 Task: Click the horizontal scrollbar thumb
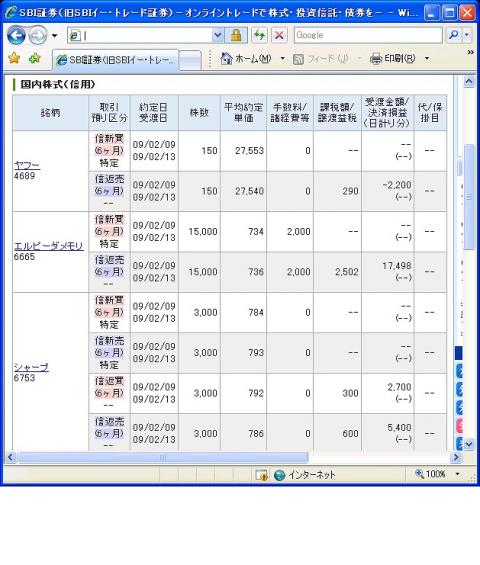163,457
